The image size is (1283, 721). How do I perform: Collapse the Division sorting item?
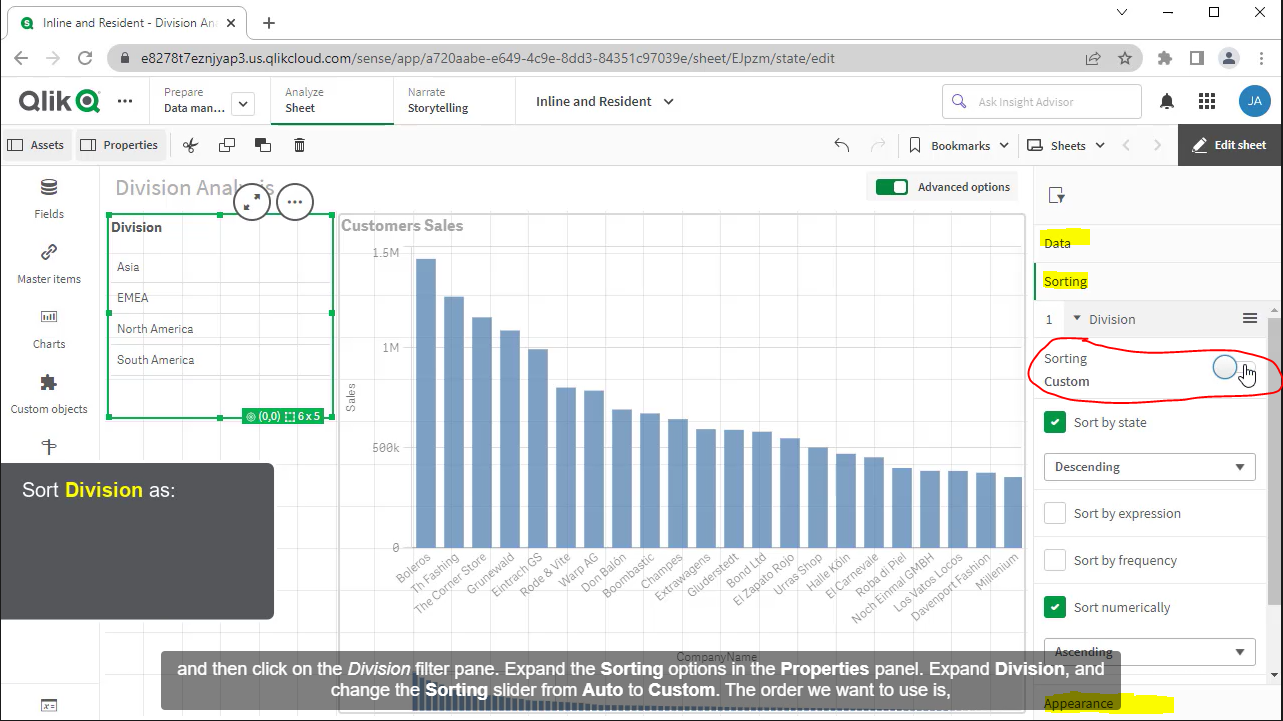pos(1077,319)
